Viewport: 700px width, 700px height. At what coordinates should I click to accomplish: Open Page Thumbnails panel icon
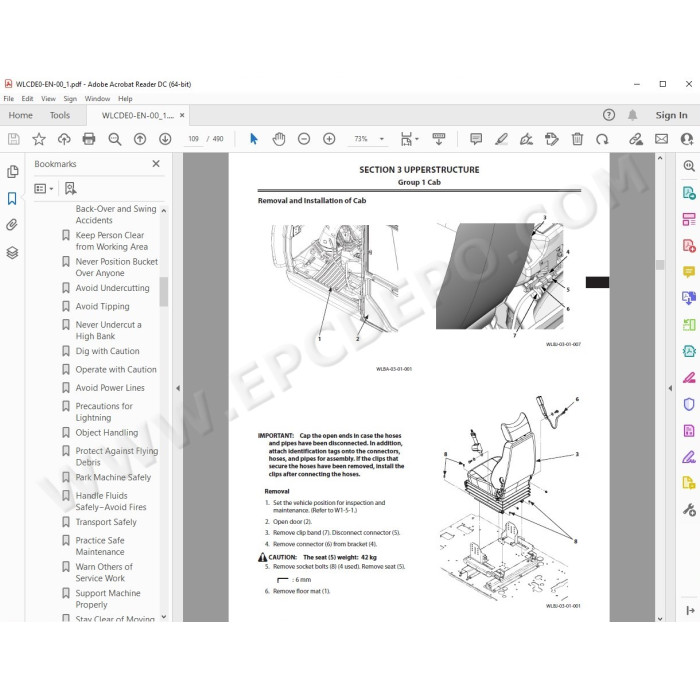(12, 172)
